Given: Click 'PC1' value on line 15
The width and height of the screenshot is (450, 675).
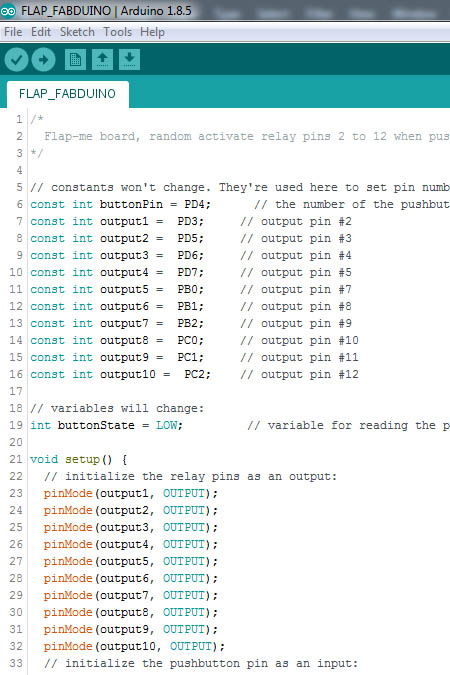Looking at the screenshot, I should tap(188, 357).
